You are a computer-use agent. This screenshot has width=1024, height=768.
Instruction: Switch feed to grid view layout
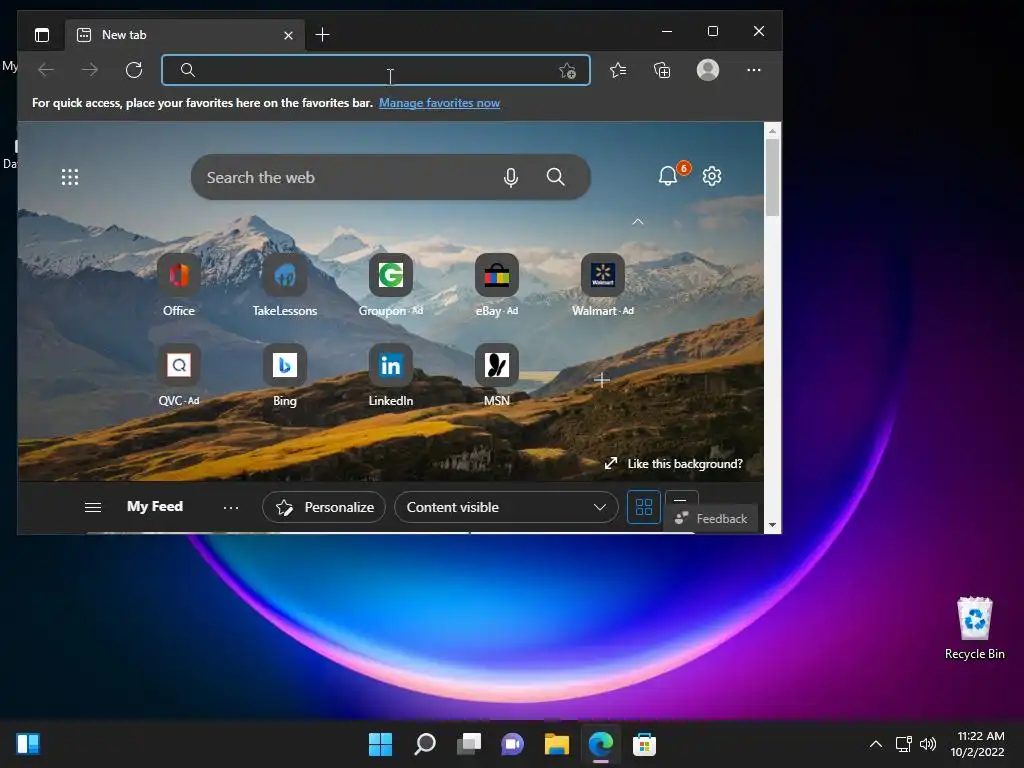click(x=644, y=507)
